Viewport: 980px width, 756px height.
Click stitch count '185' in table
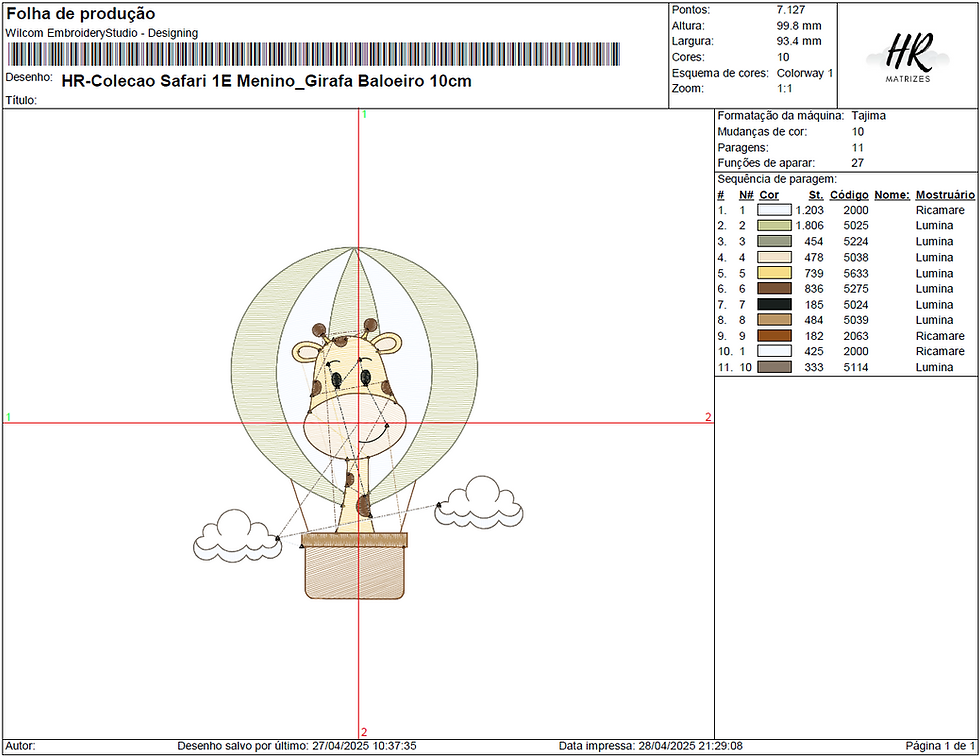point(814,305)
